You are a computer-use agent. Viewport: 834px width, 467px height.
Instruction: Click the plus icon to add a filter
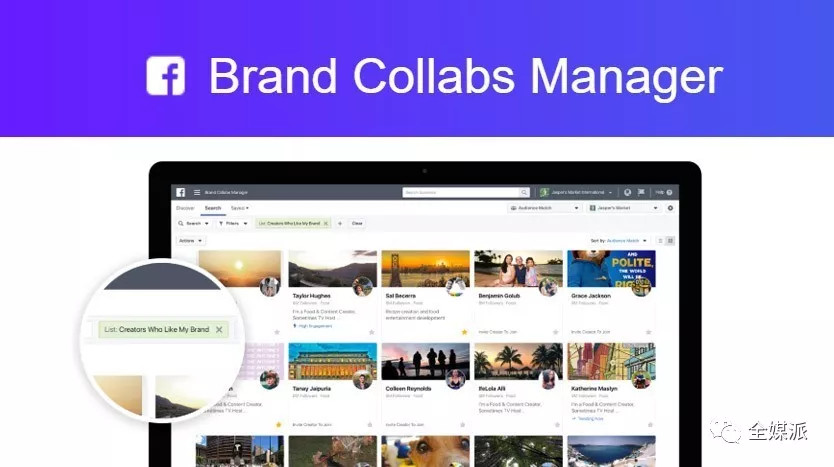[340, 223]
